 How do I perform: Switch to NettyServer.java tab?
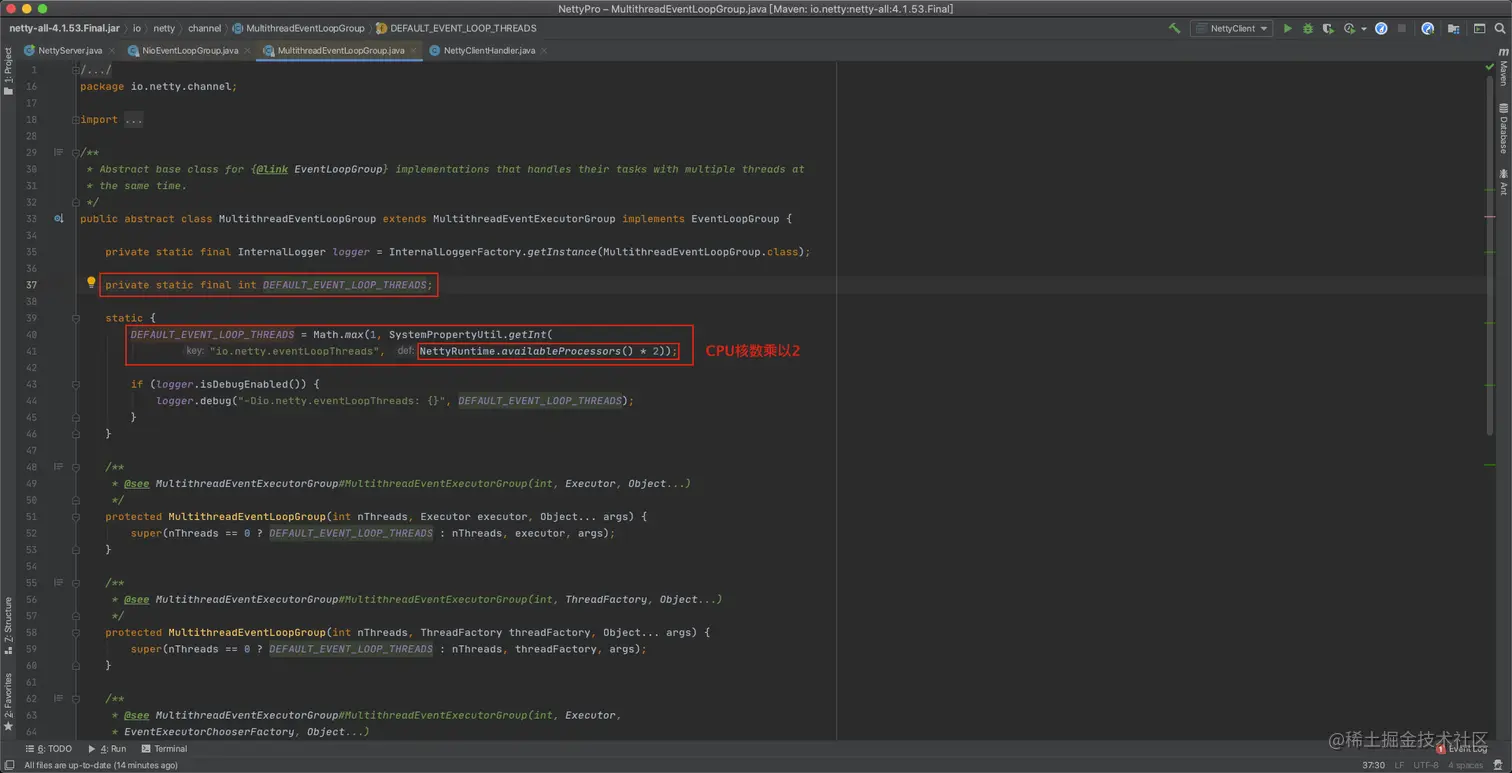coord(69,50)
